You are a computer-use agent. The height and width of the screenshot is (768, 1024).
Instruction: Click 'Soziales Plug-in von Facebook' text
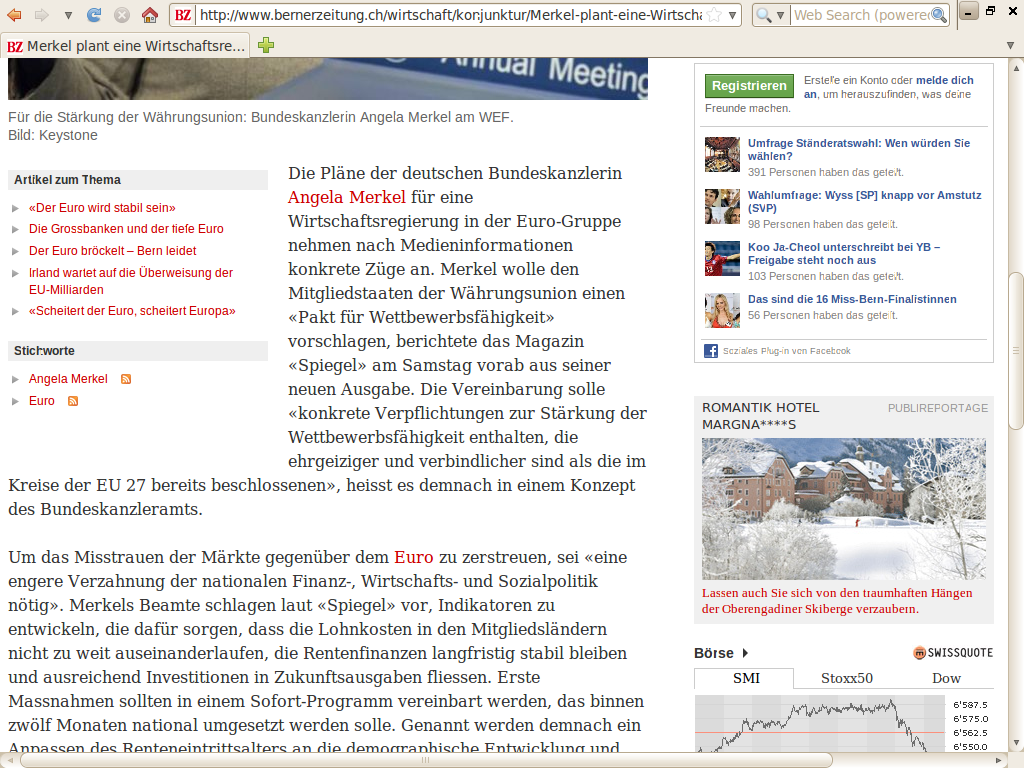786,351
